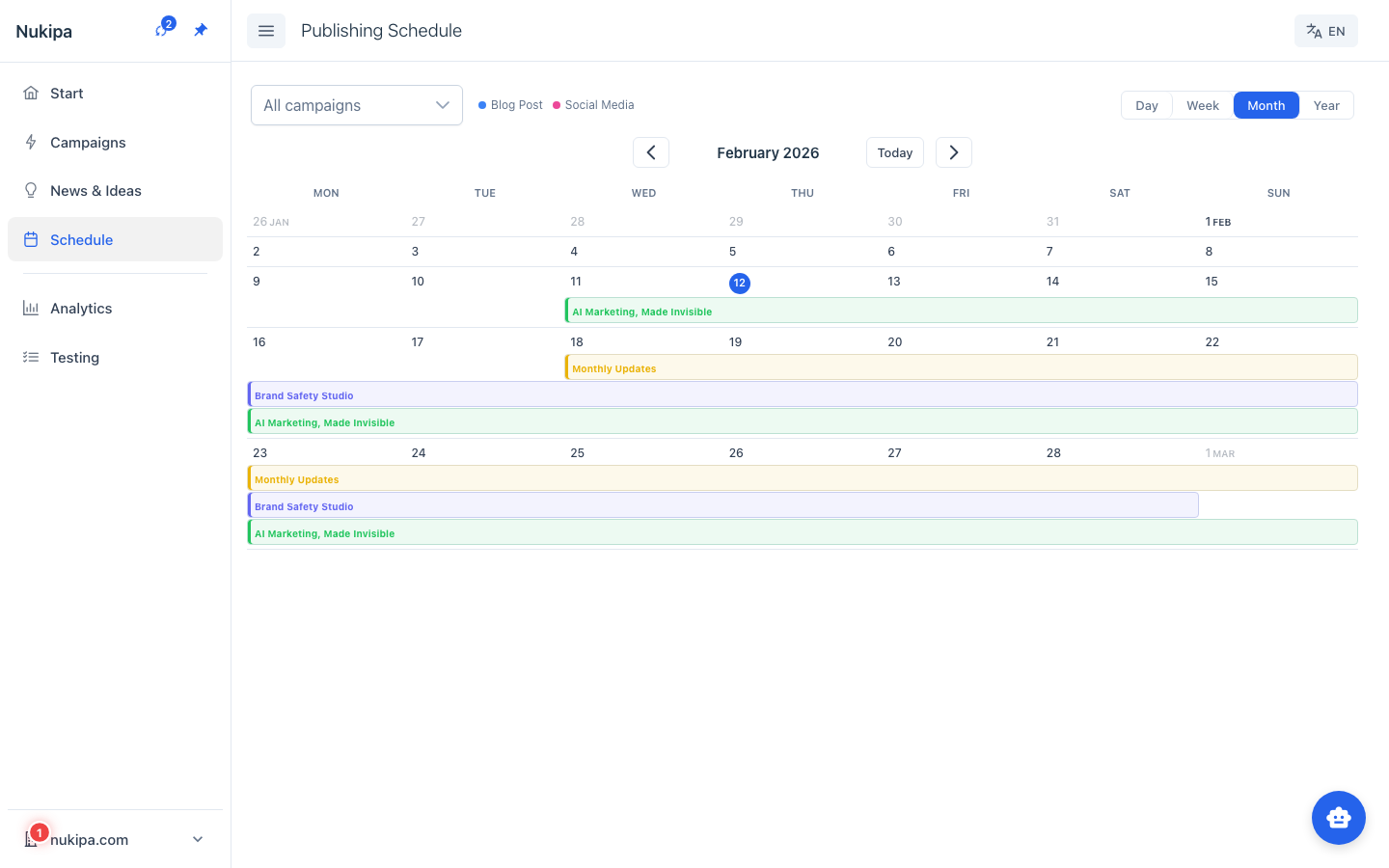Viewport: 1389px width, 868px height.
Task: Open the Testing section in sidebar
Action: 74,358
